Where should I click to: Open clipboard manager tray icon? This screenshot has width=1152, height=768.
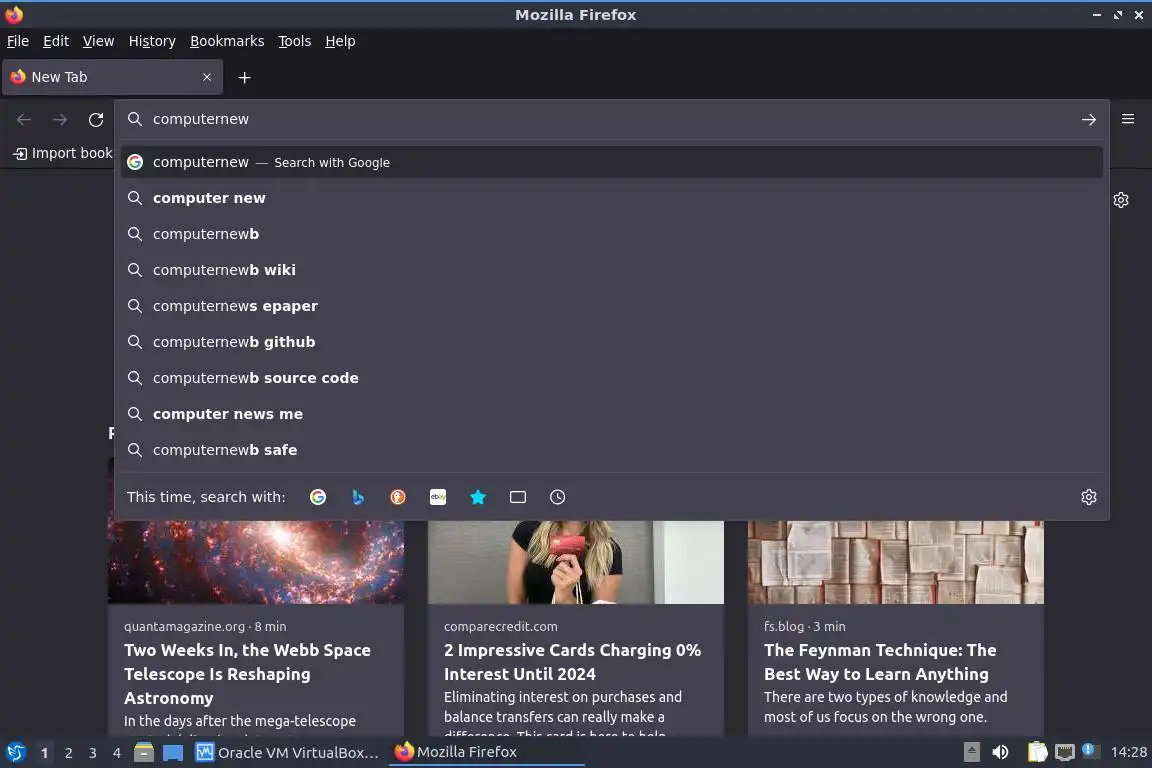1037,752
